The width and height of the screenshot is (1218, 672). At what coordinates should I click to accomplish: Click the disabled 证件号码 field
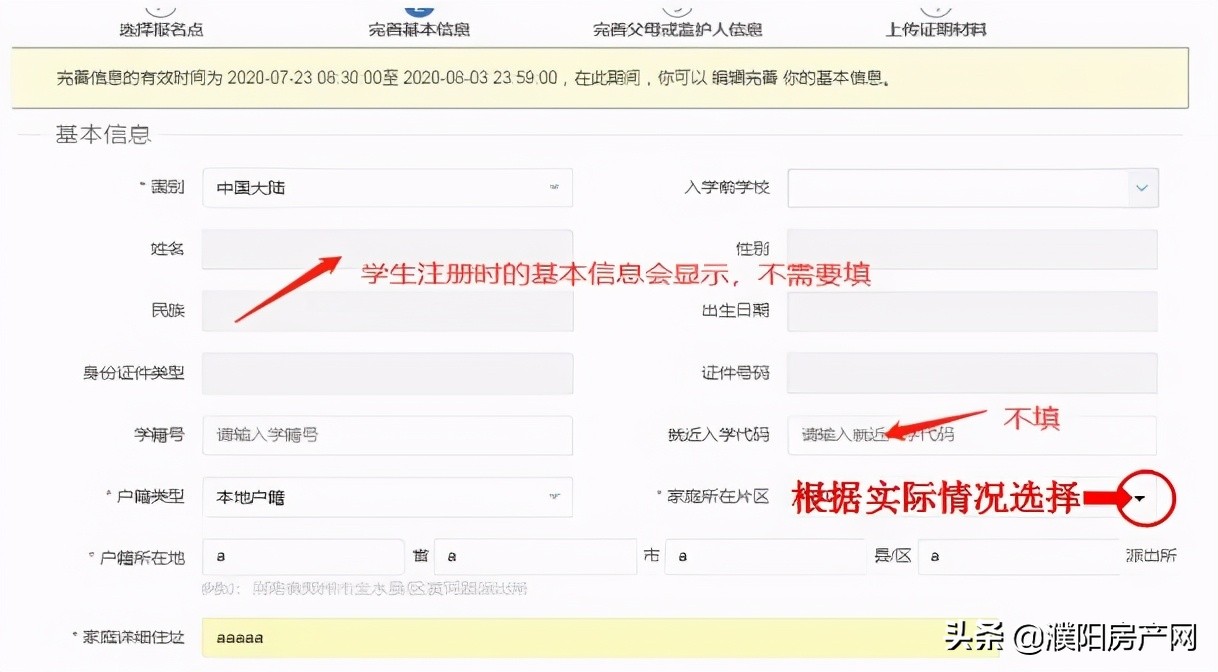pyautogui.click(x=972, y=373)
